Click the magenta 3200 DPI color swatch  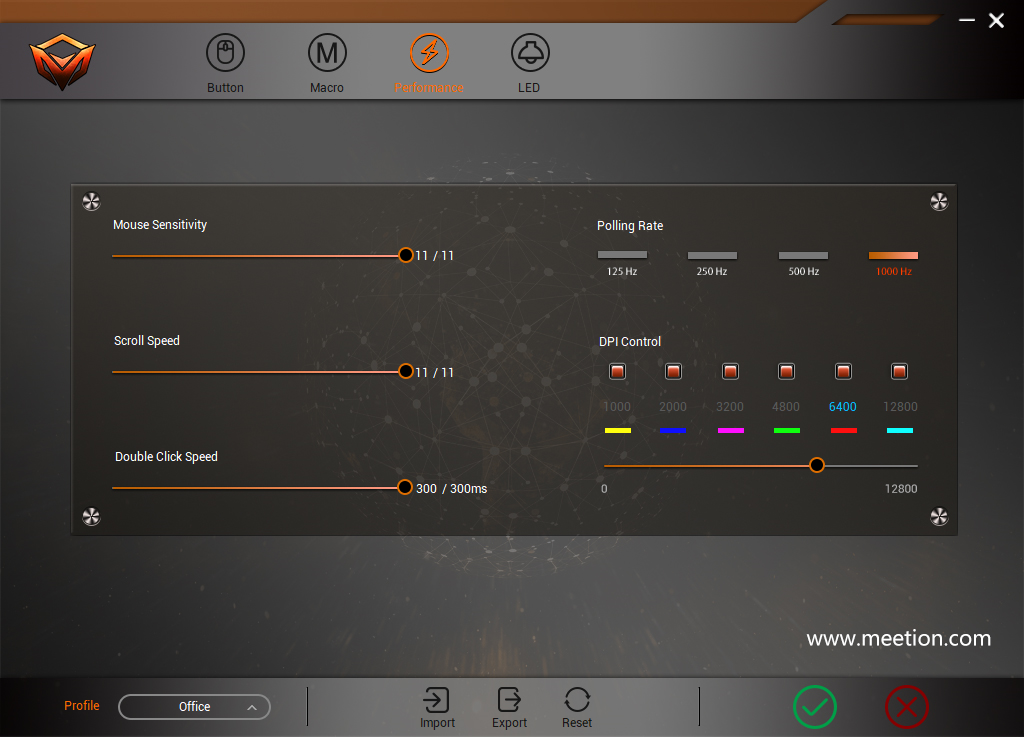point(729,430)
